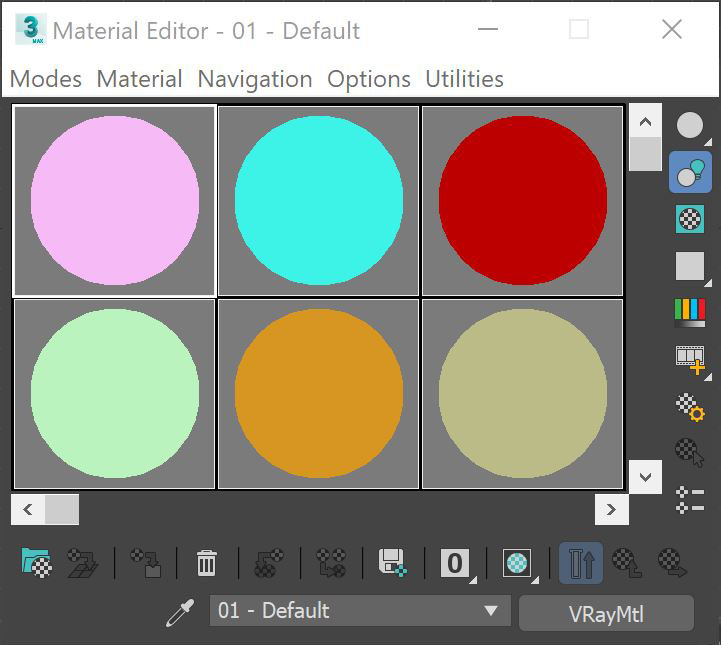The image size is (721, 645).
Task: Click the vertical scrollbar down arrow
Action: pyautogui.click(x=645, y=476)
